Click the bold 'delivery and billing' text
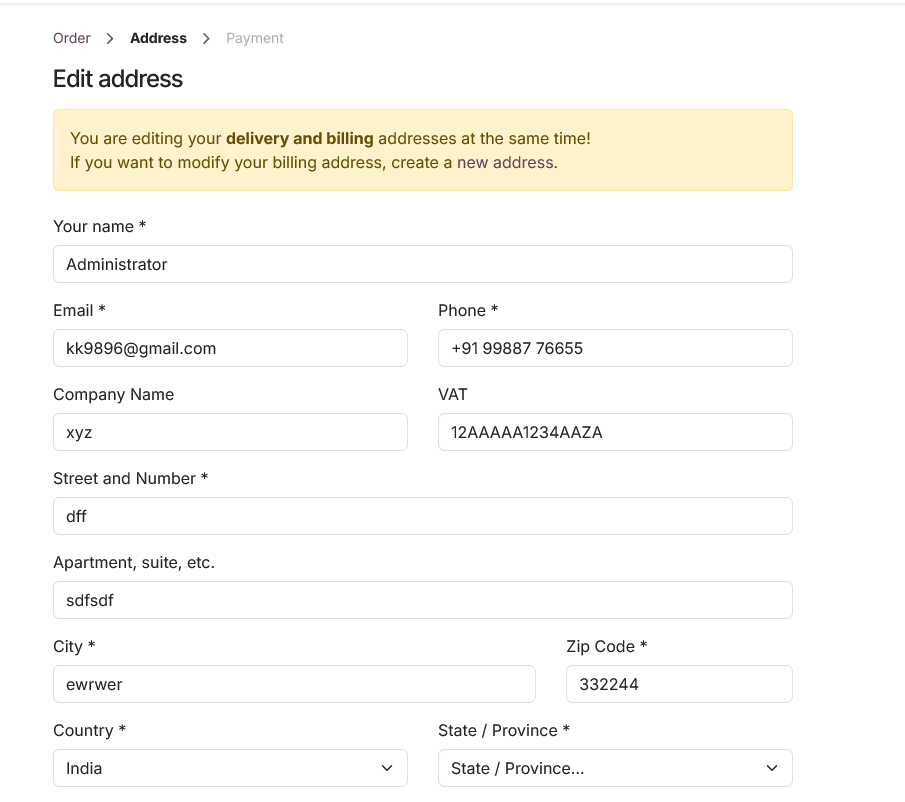Image resolution: width=905 pixels, height=802 pixels. click(300, 138)
